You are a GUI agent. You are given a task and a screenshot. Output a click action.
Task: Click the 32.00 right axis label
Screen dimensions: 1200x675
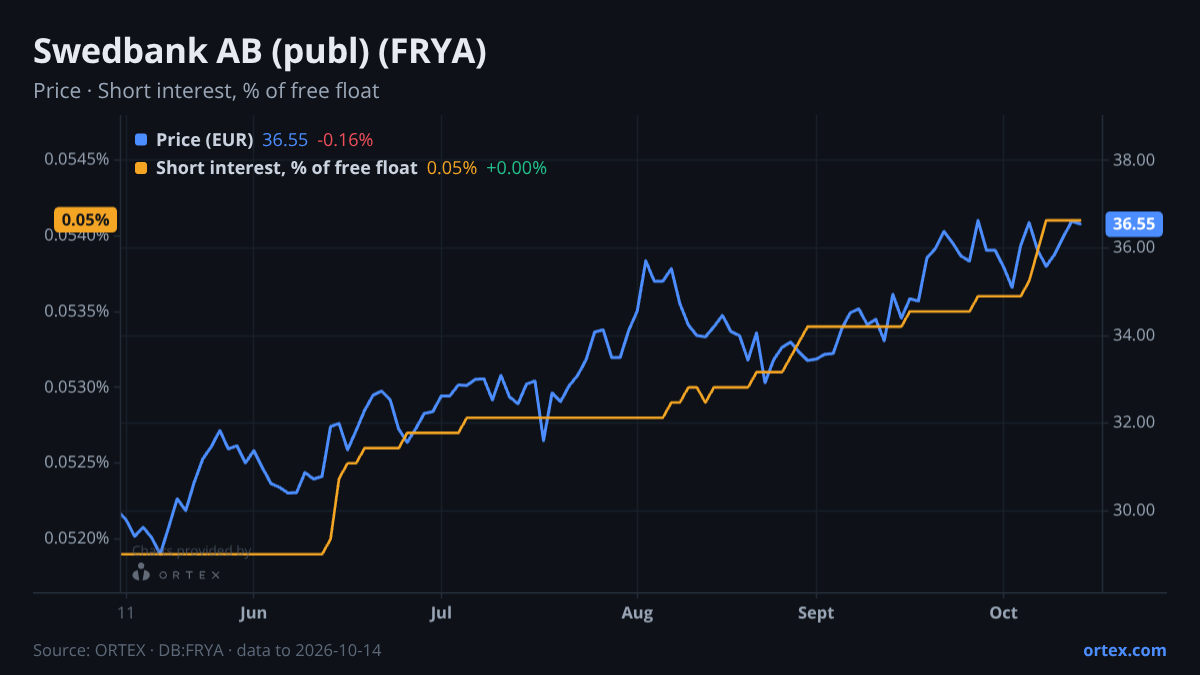point(1134,422)
